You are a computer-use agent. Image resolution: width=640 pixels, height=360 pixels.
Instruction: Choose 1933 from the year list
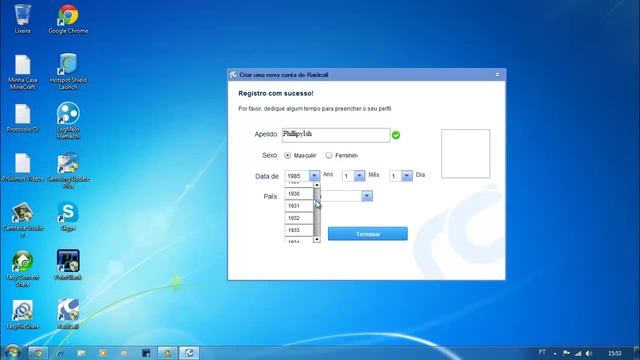(299, 230)
